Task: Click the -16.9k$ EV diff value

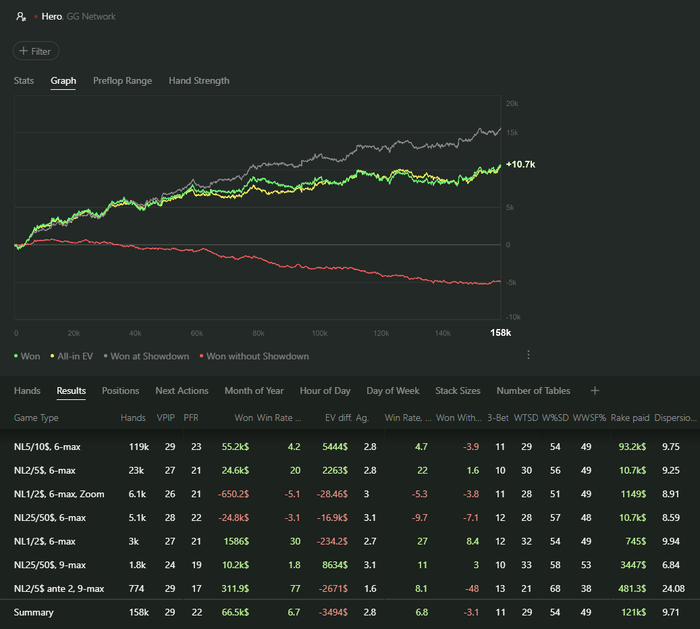Action: [x=332, y=518]
